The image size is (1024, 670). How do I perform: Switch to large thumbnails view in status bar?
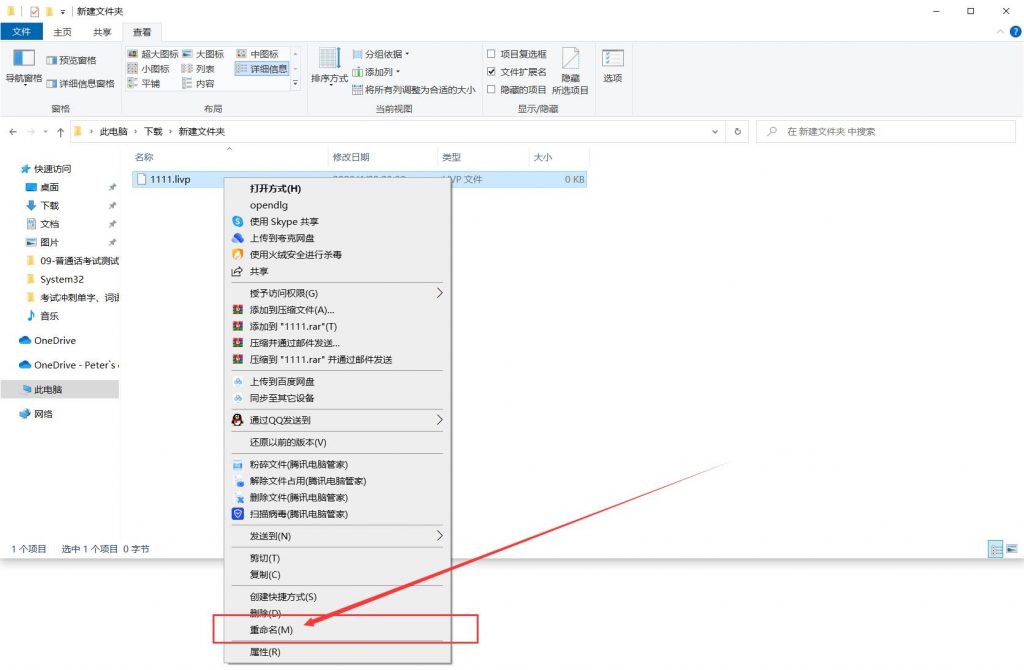point(1011,549)
